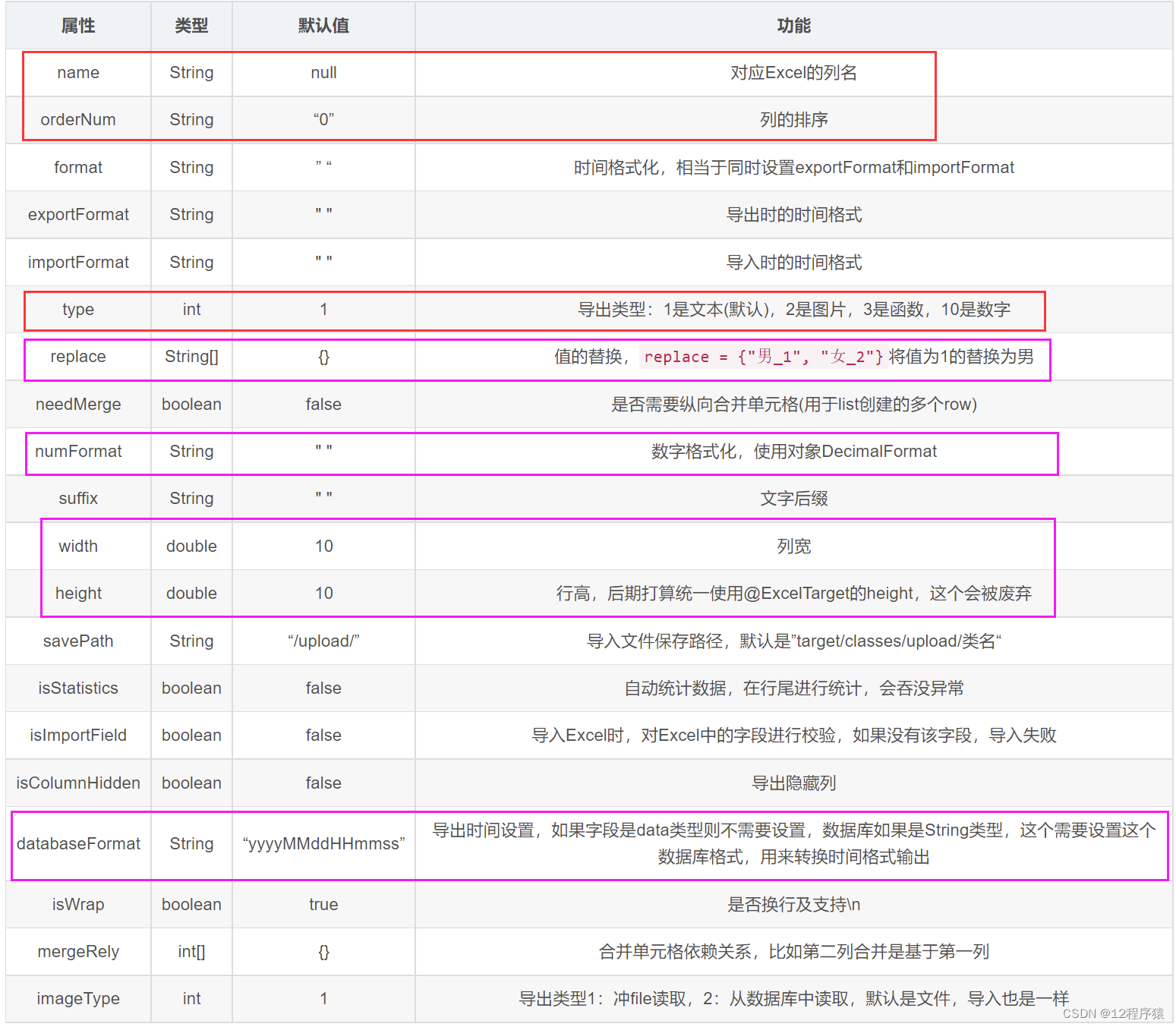Select the 'isStatistics' attribute cell
The image size is (1176, 1027).
(78, 688)
